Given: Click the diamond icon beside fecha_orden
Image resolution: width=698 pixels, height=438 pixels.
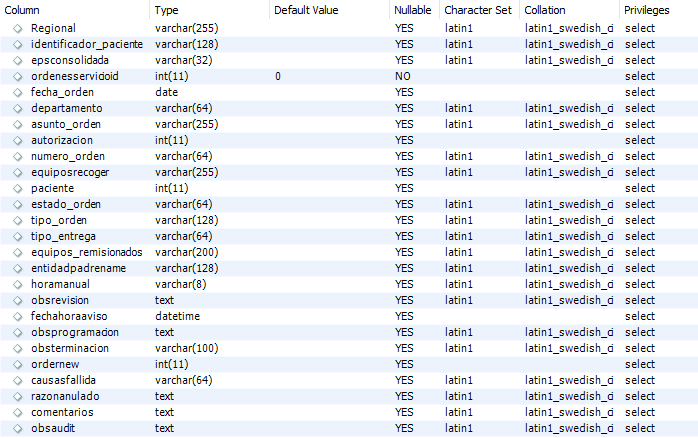Looking at the screenshot, I should 17,93.
